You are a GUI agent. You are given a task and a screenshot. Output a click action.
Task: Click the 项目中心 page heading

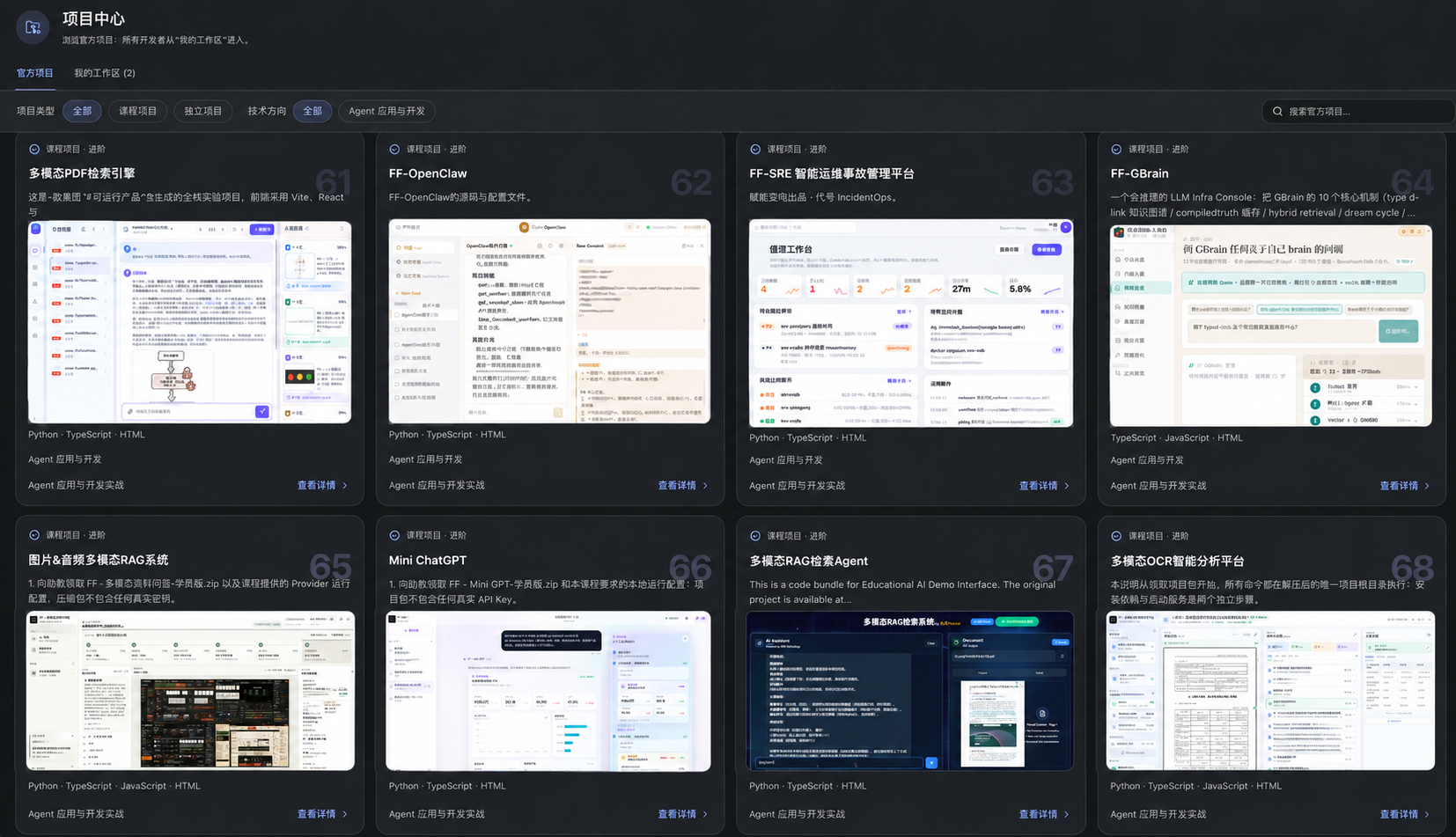[93, 18]
